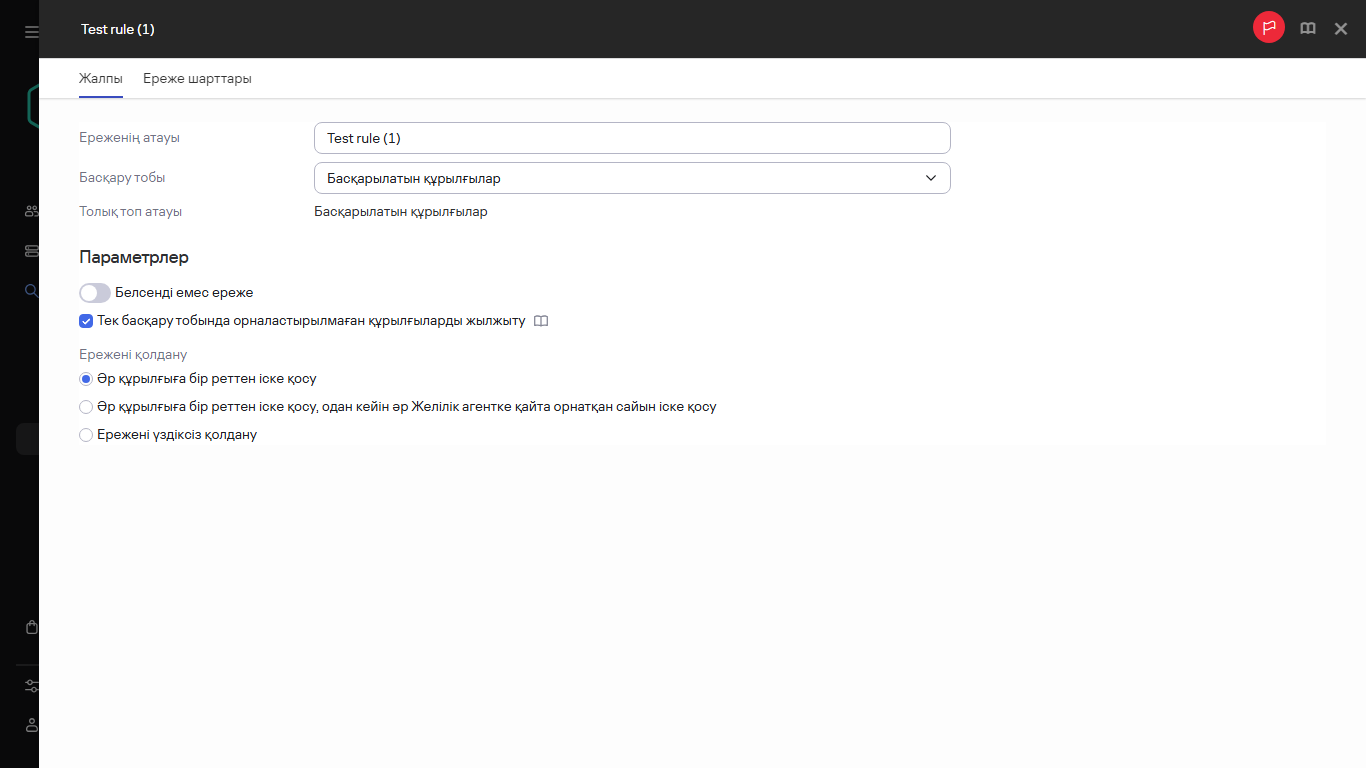1366x768 pixels.
Task: Click the devices stack icon in sidebar
Action: tap(31, 251)
